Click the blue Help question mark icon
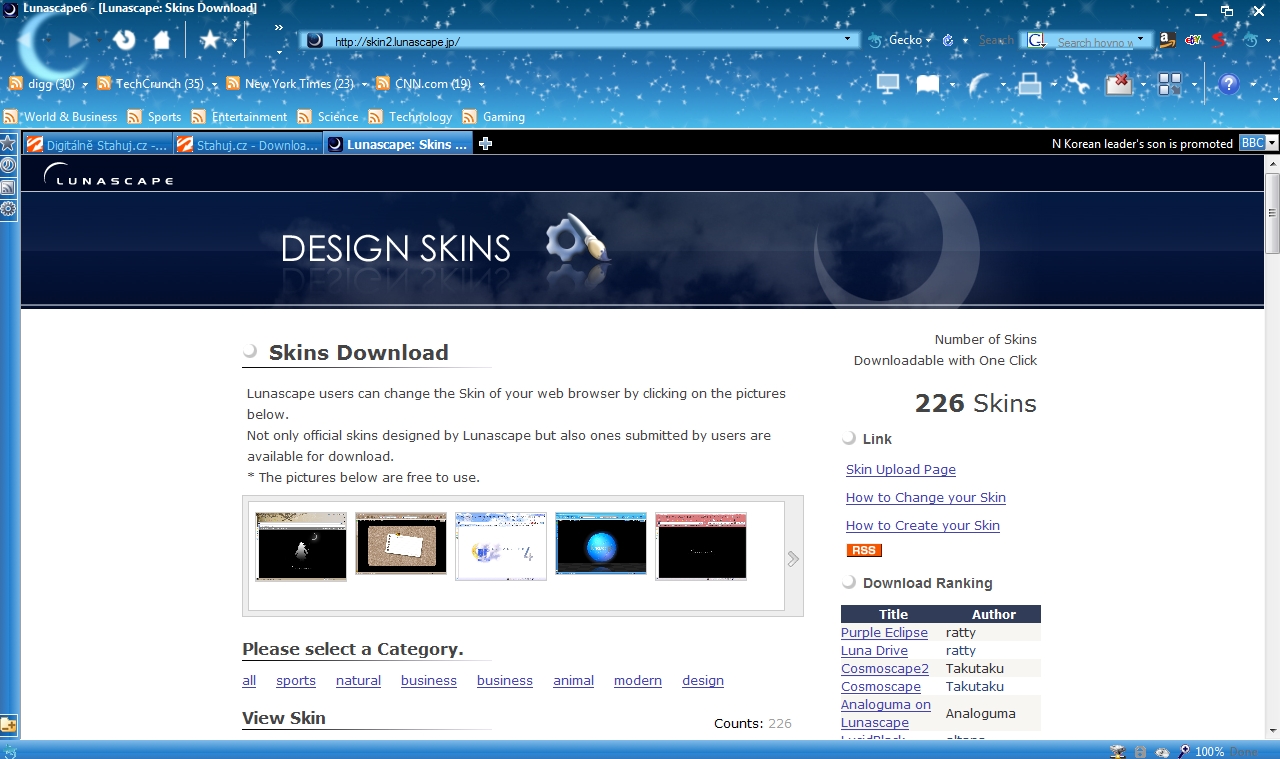This screenshot has width=1280, height=759. (1229, 84)
